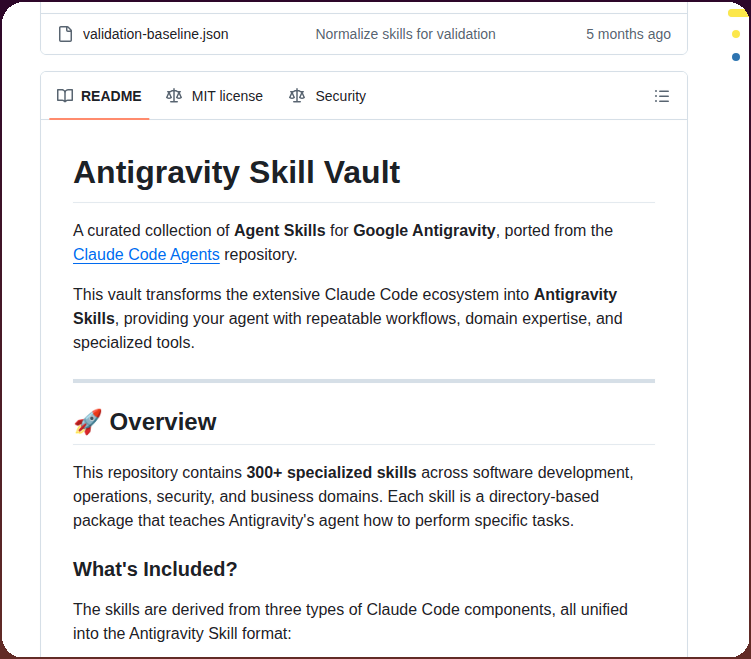Click the Antigravity Skill Vault heading

237,172
